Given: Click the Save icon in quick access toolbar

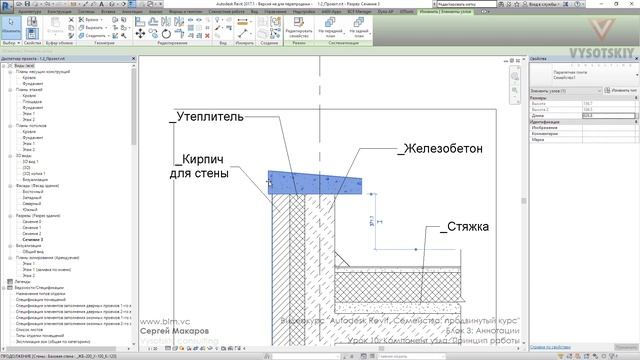Looking at the screenshot, I should [x=27, y=4].
